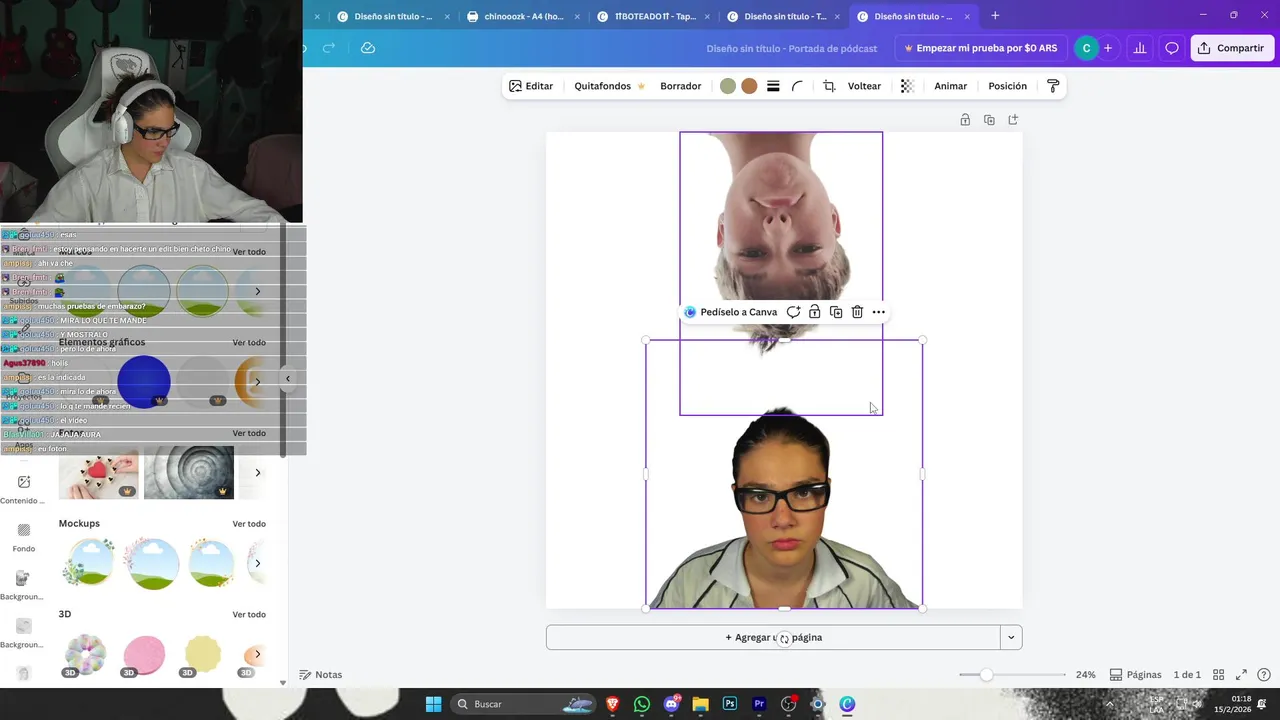This screenshot has width=1280, height=720.
Task: Click the Compartir share button
Action: point(1231,48)
